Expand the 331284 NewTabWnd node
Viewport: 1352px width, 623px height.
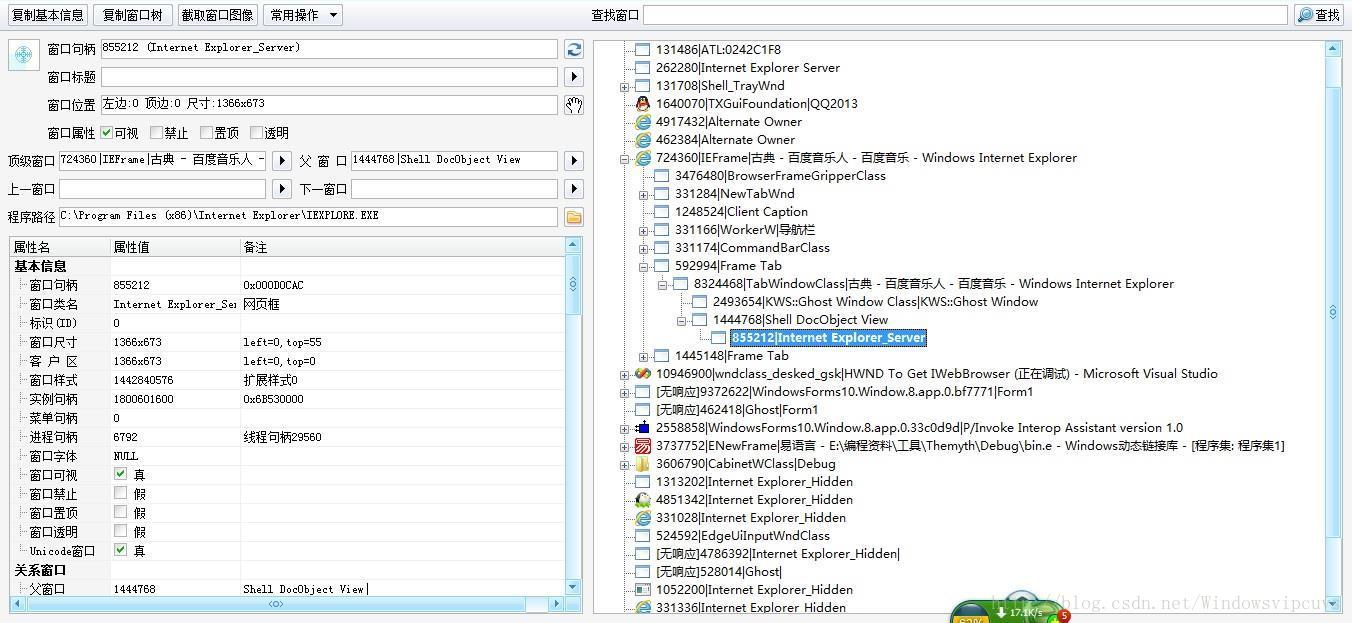(x=644, y=194)
